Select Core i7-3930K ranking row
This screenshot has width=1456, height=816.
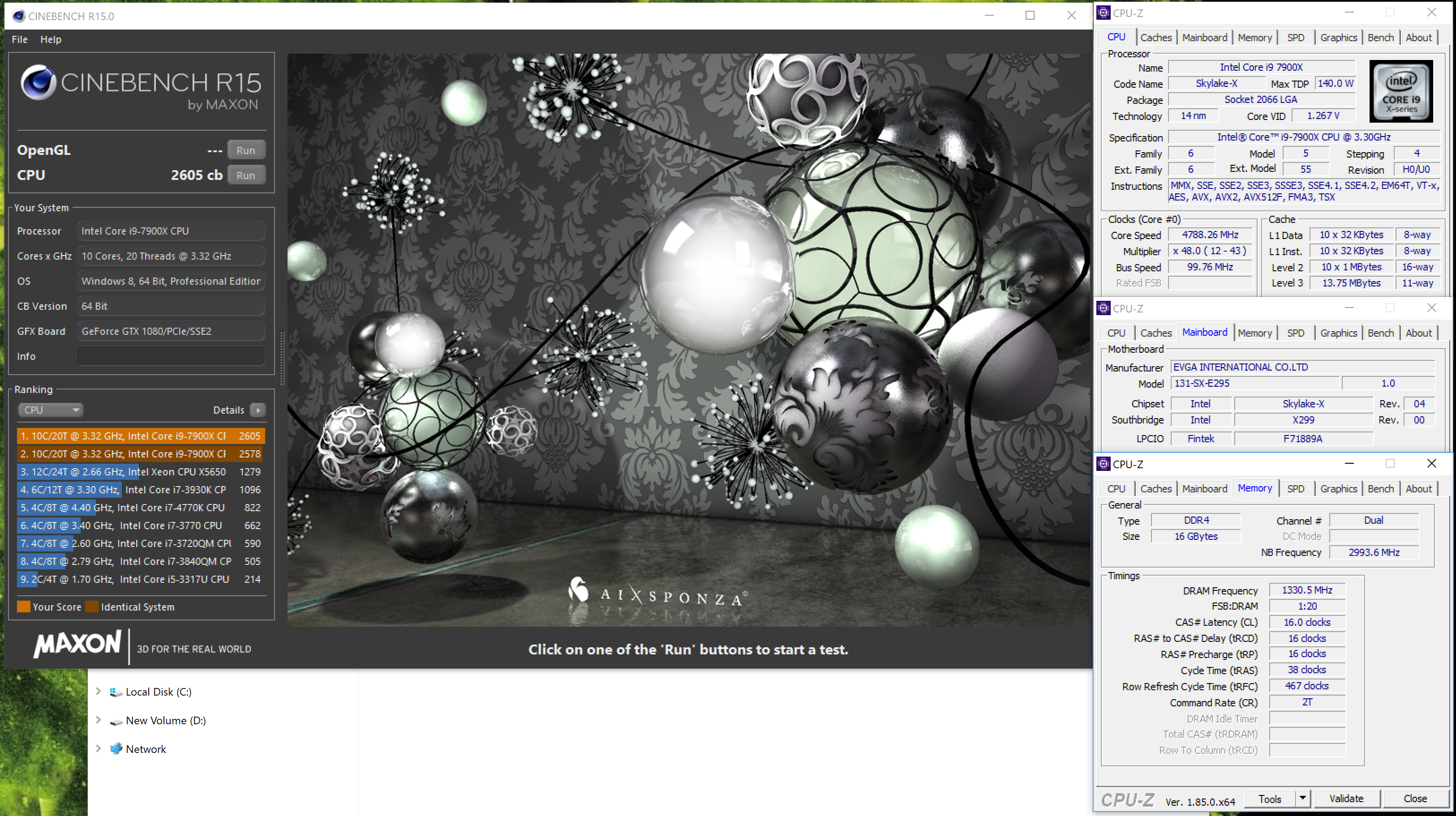pyautogui.click(x=141, y=489)
